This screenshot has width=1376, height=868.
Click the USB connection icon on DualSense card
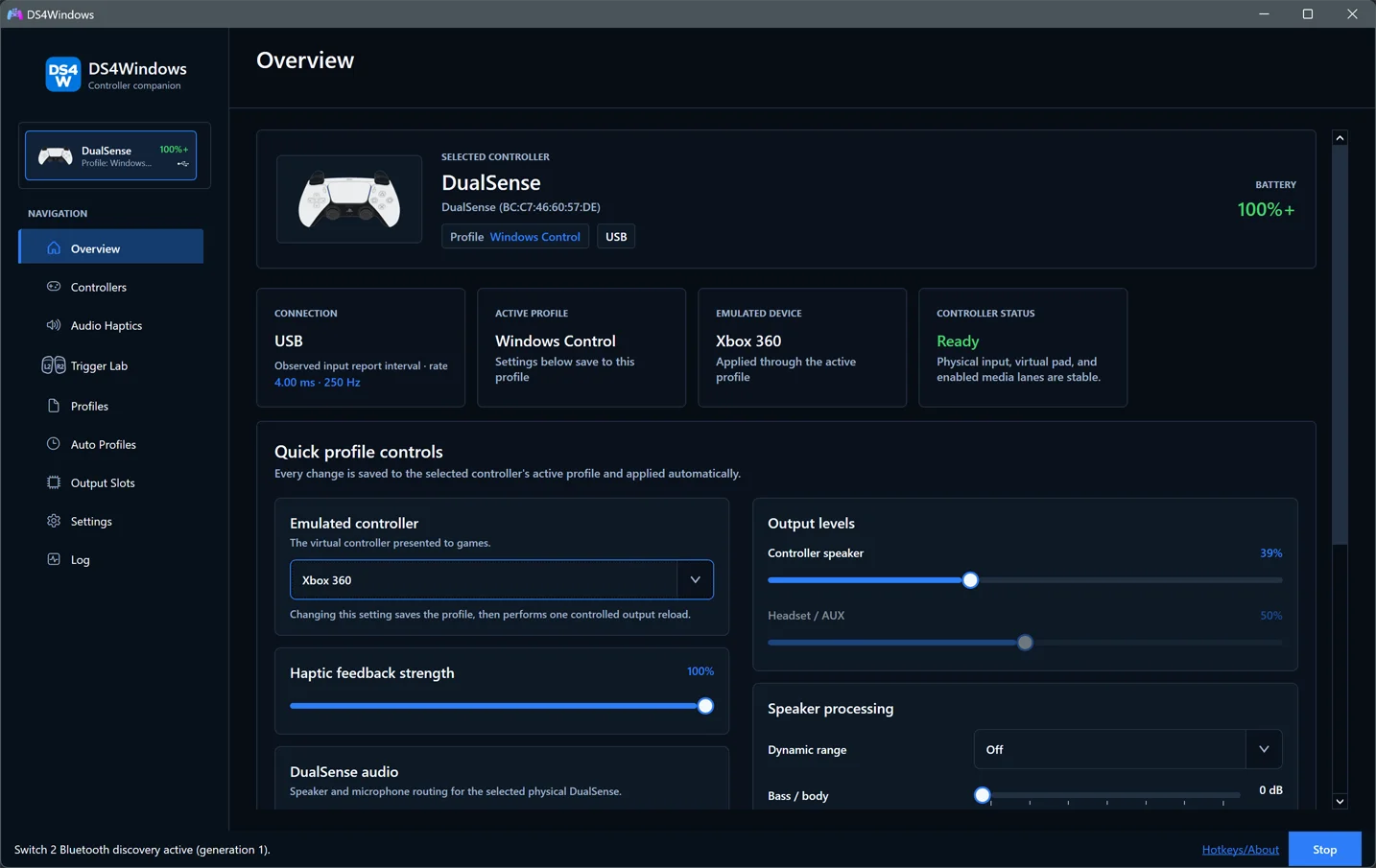coord(182,164)
